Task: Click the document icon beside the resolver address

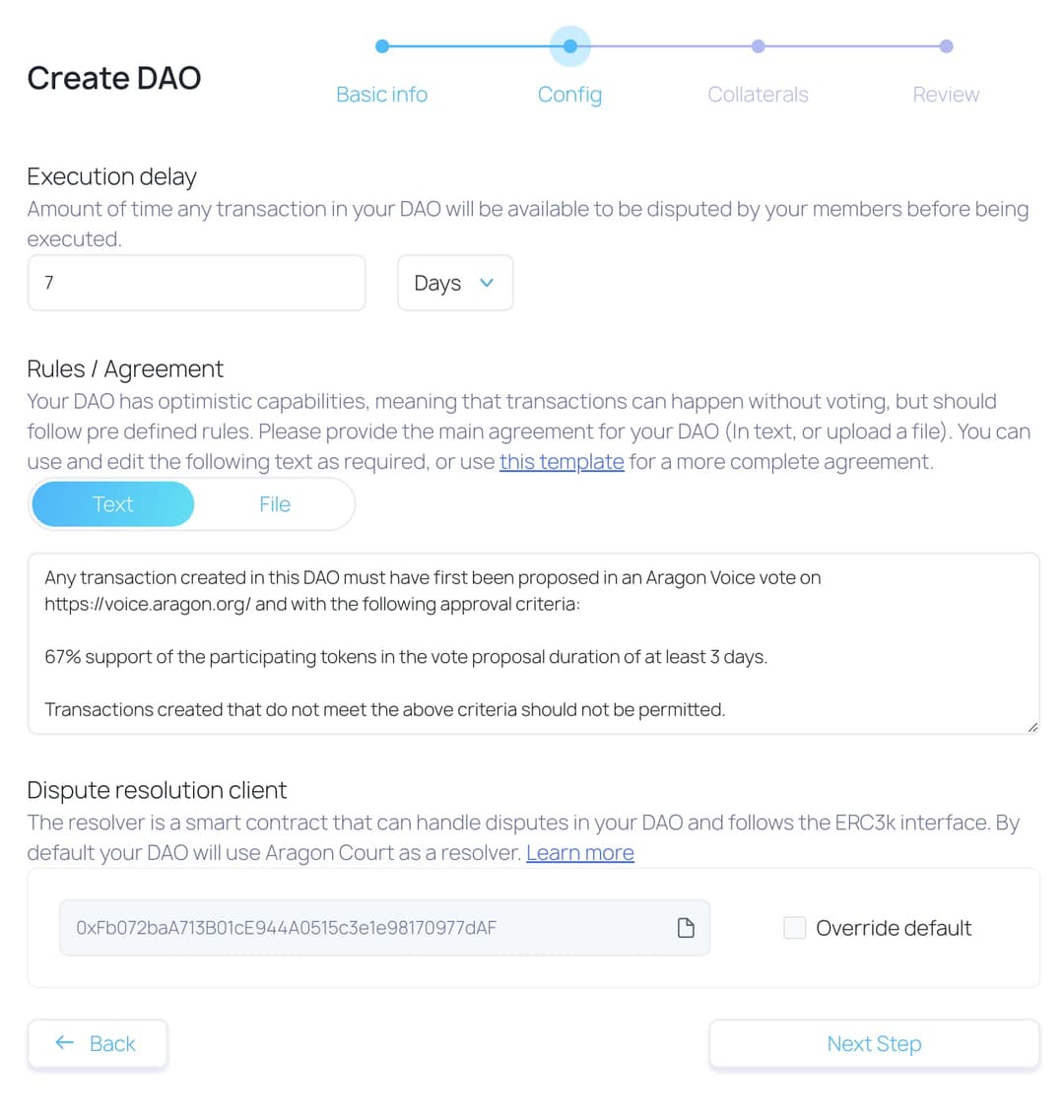Action: tap(685, 927)
